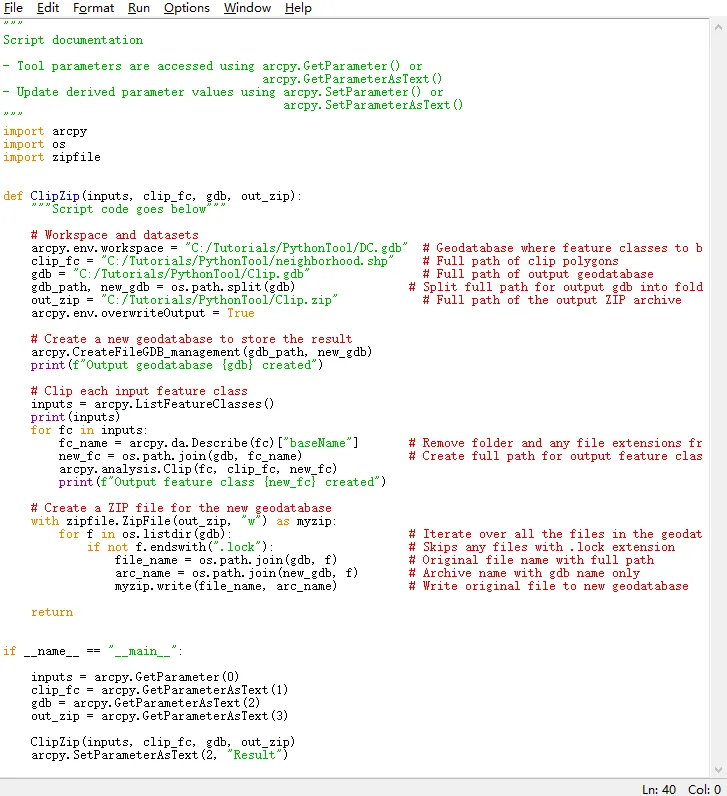
Task: Click the 'if __name__ == "__main__":' line
Action: pyautogui.click(x=93, y=651)
